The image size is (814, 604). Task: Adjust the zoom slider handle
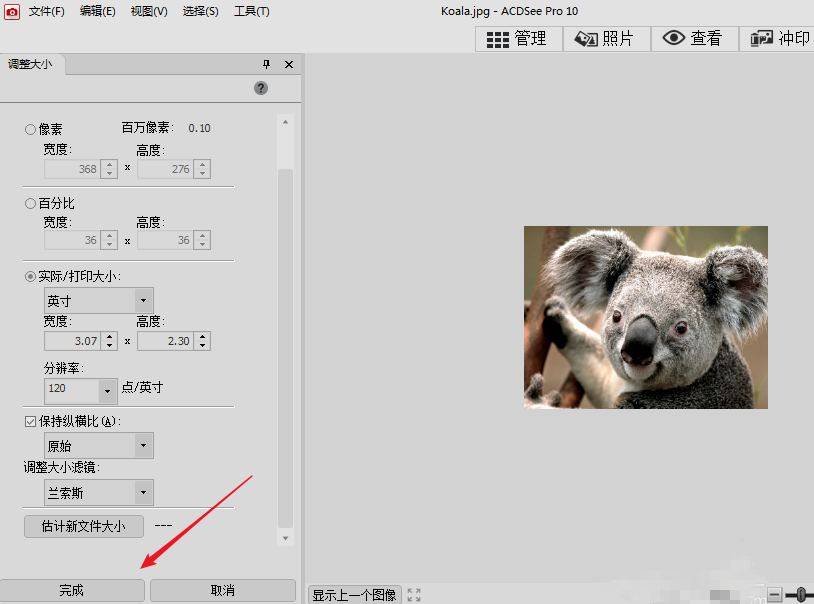point(801,594)
